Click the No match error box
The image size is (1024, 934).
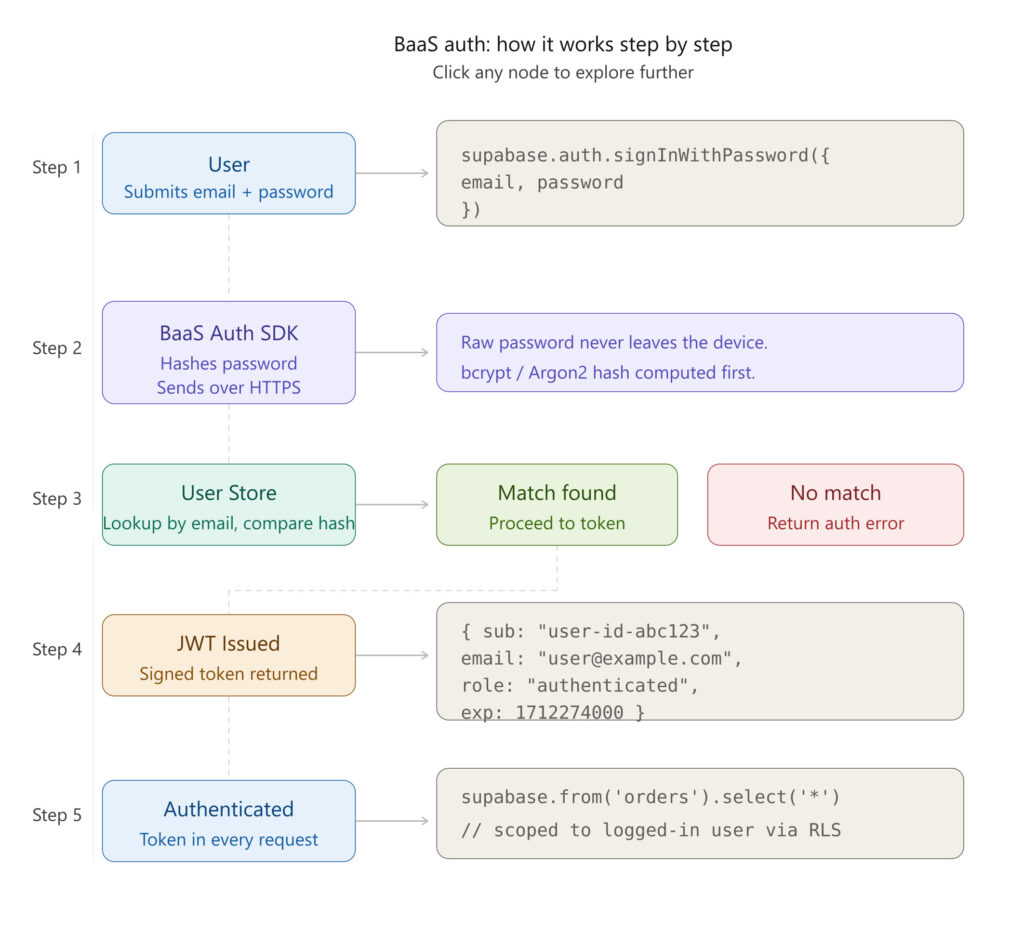835,504
